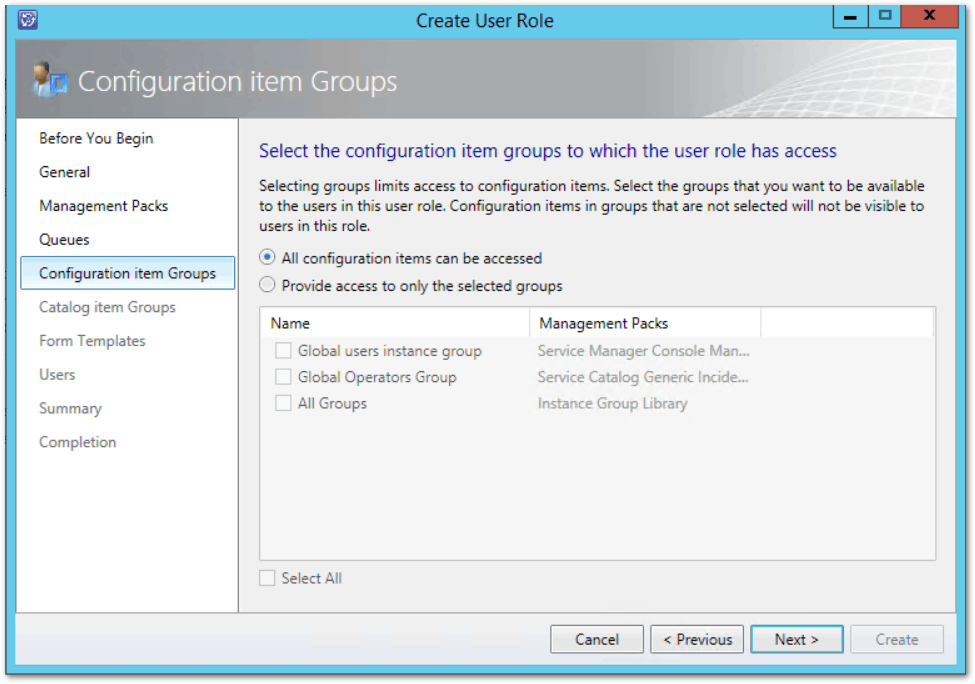
Task: Switch to the Management Packs step
Action: [x=104, y=206]
